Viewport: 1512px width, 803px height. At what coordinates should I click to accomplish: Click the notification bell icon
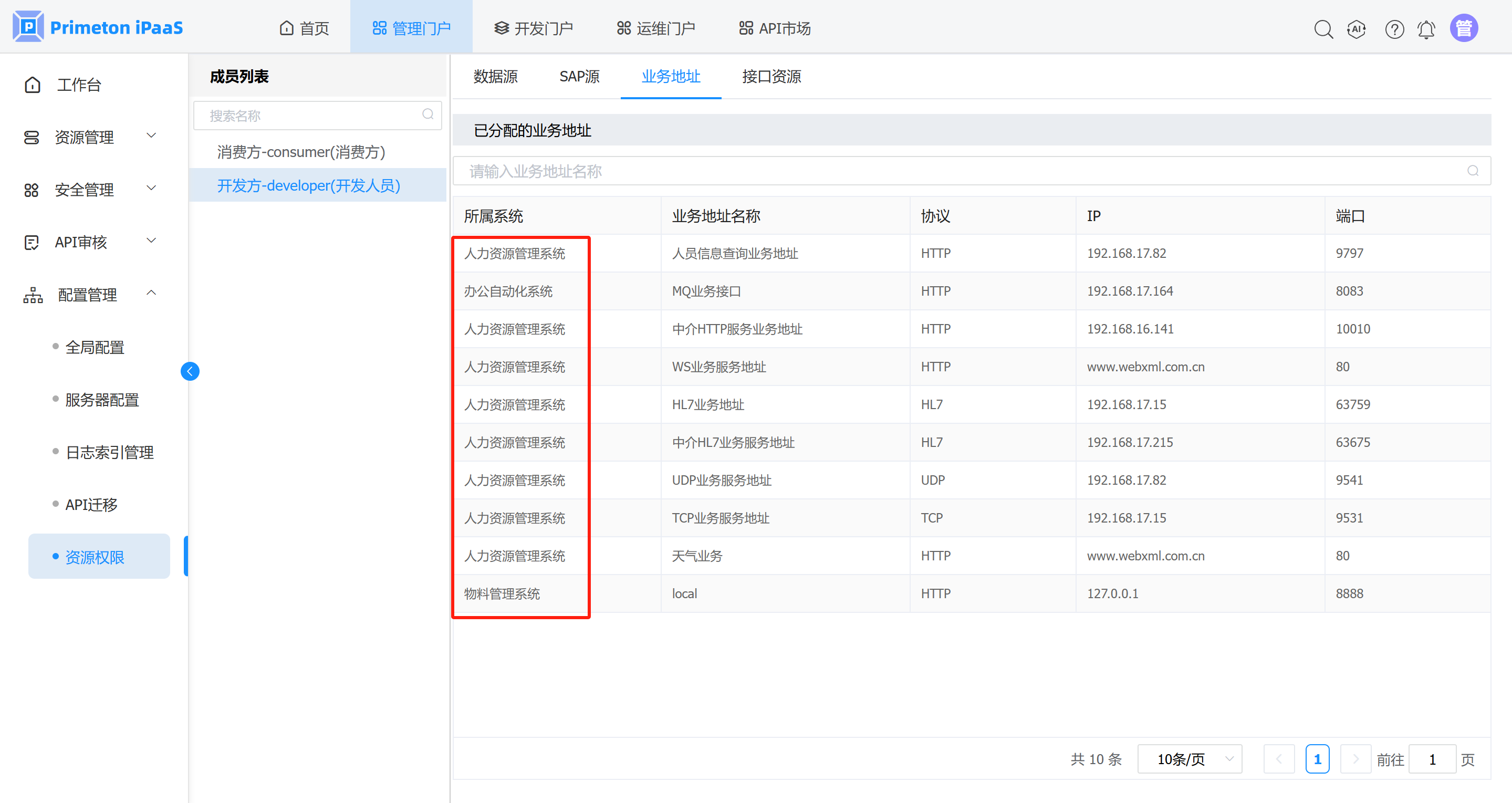[1426, 29]
